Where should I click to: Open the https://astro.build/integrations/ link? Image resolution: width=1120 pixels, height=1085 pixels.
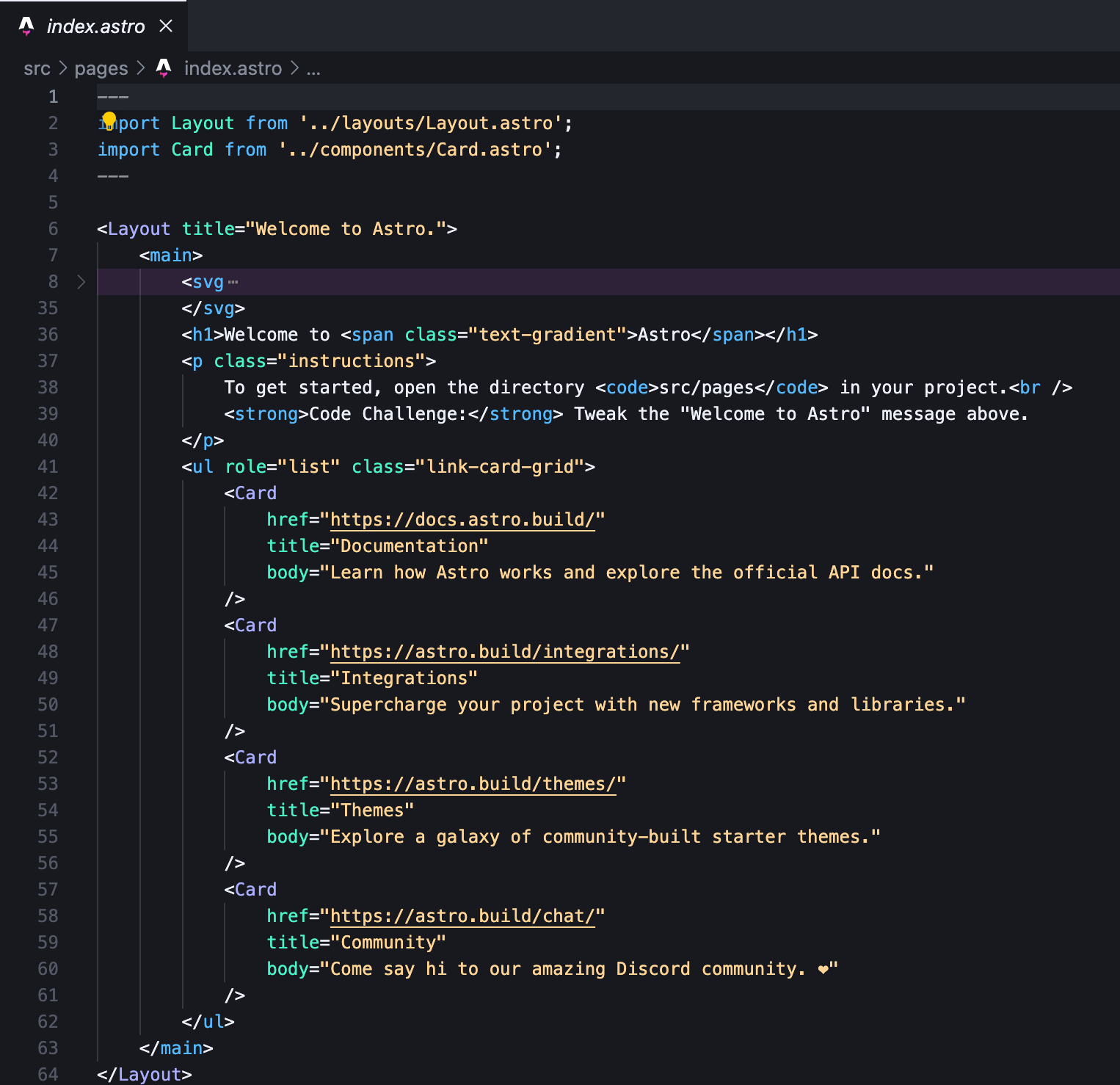pos(505,652)
